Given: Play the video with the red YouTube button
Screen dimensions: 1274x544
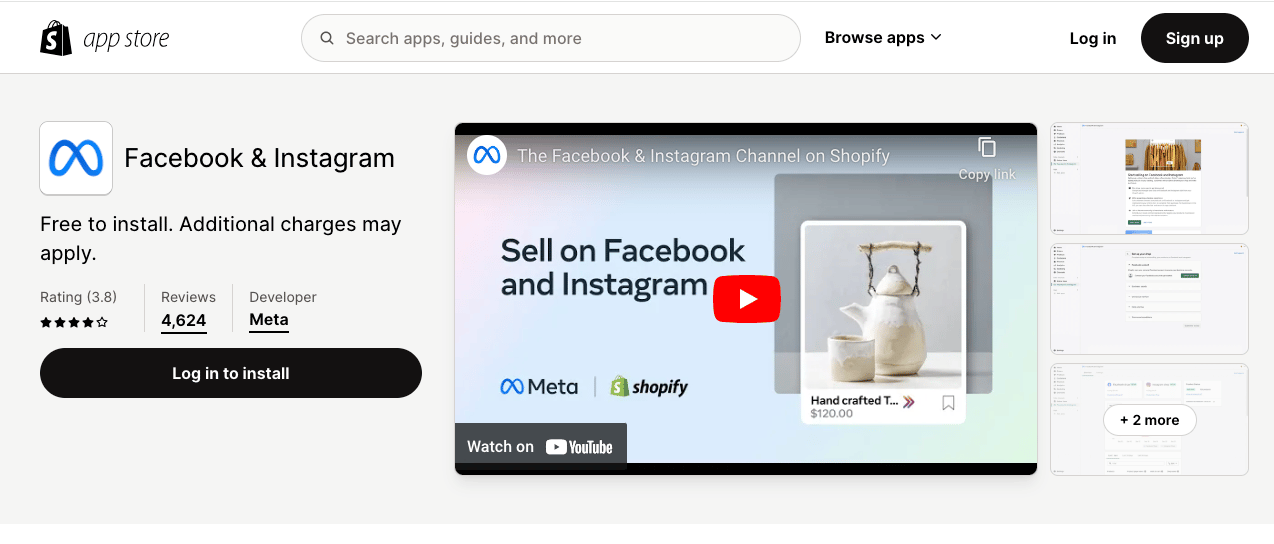Looking at the screenshot, I should coord(746,299).
